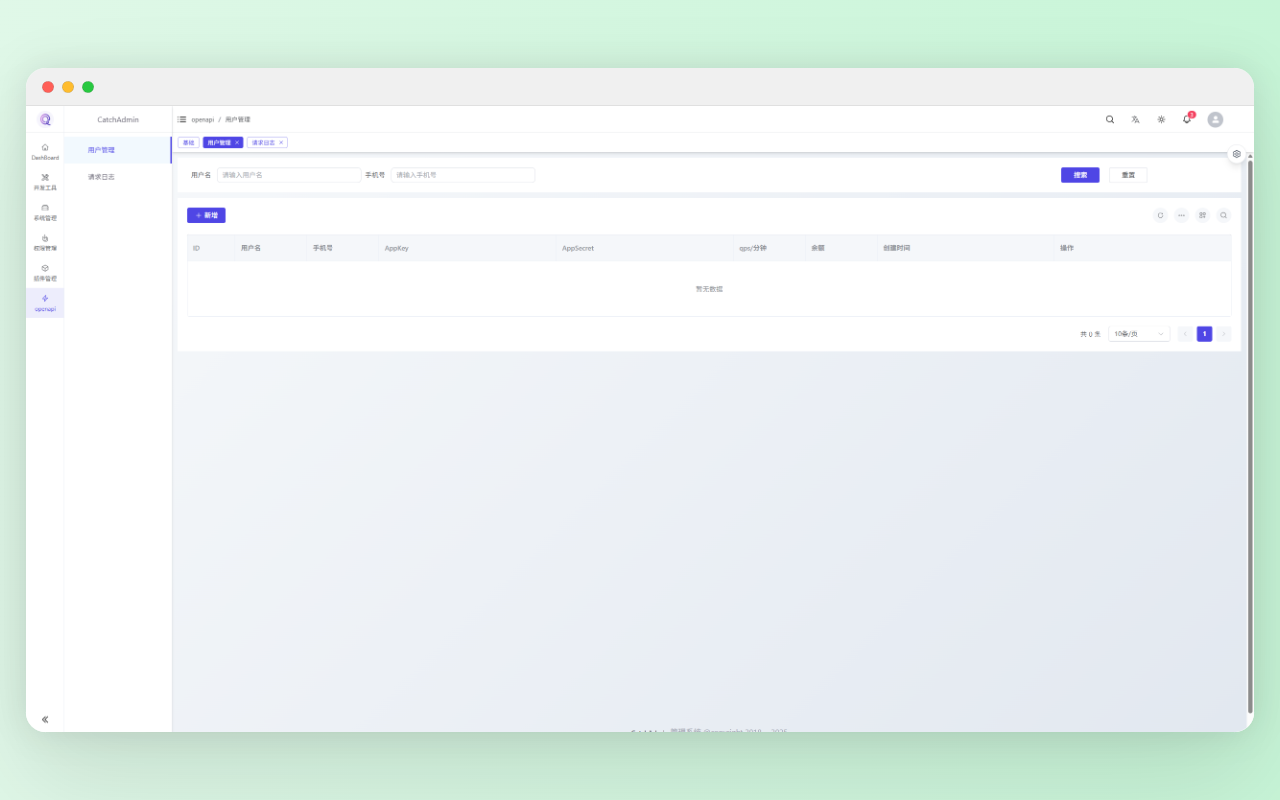Click the CatchAdmin logo icon
Screen dimensions: 1280x800
45,119
